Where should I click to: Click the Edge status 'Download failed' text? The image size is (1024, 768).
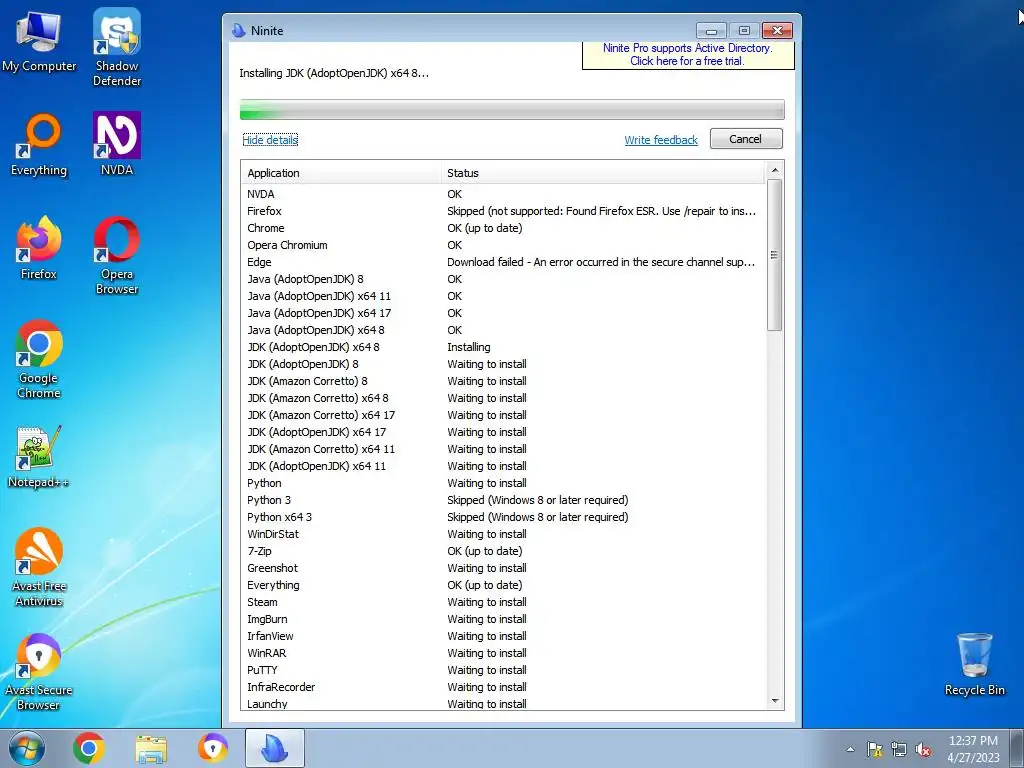click(601, 262)
